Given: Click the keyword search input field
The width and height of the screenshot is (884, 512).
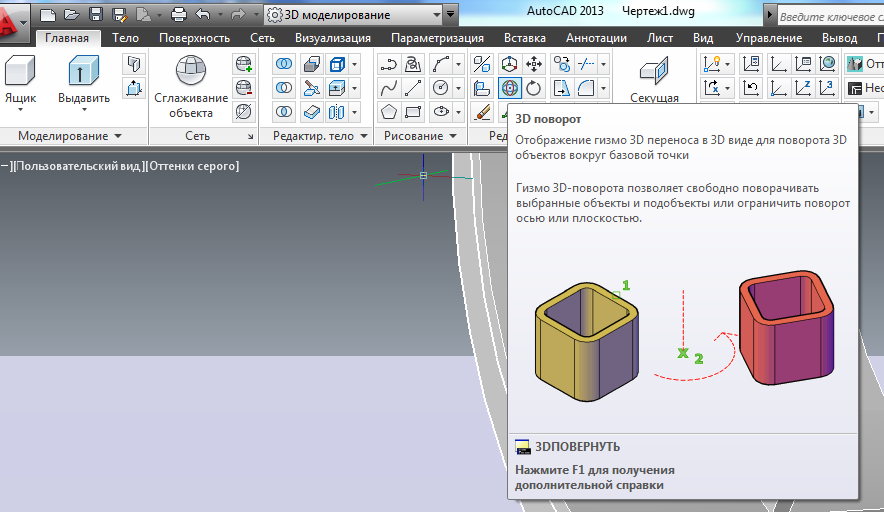Looking at the screenshot, I should [830, 16].
